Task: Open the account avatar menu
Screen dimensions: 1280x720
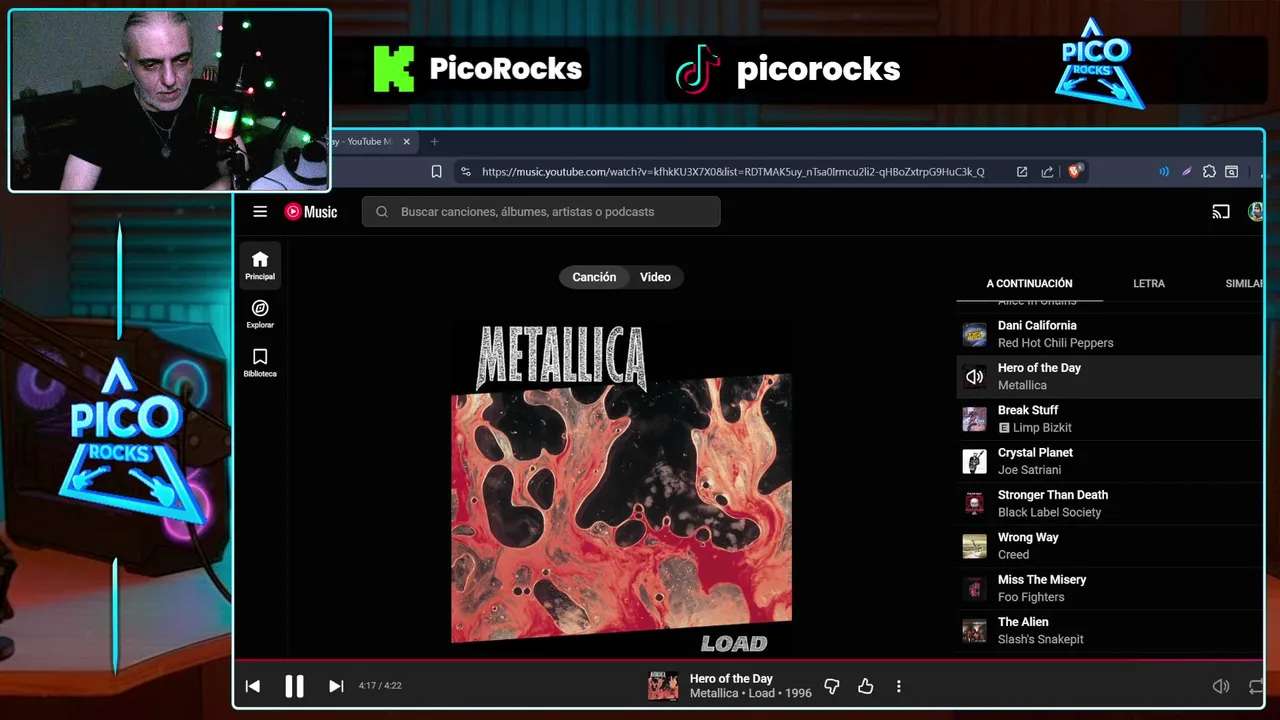Action: pyautogui.click(x=1256, y=211)
